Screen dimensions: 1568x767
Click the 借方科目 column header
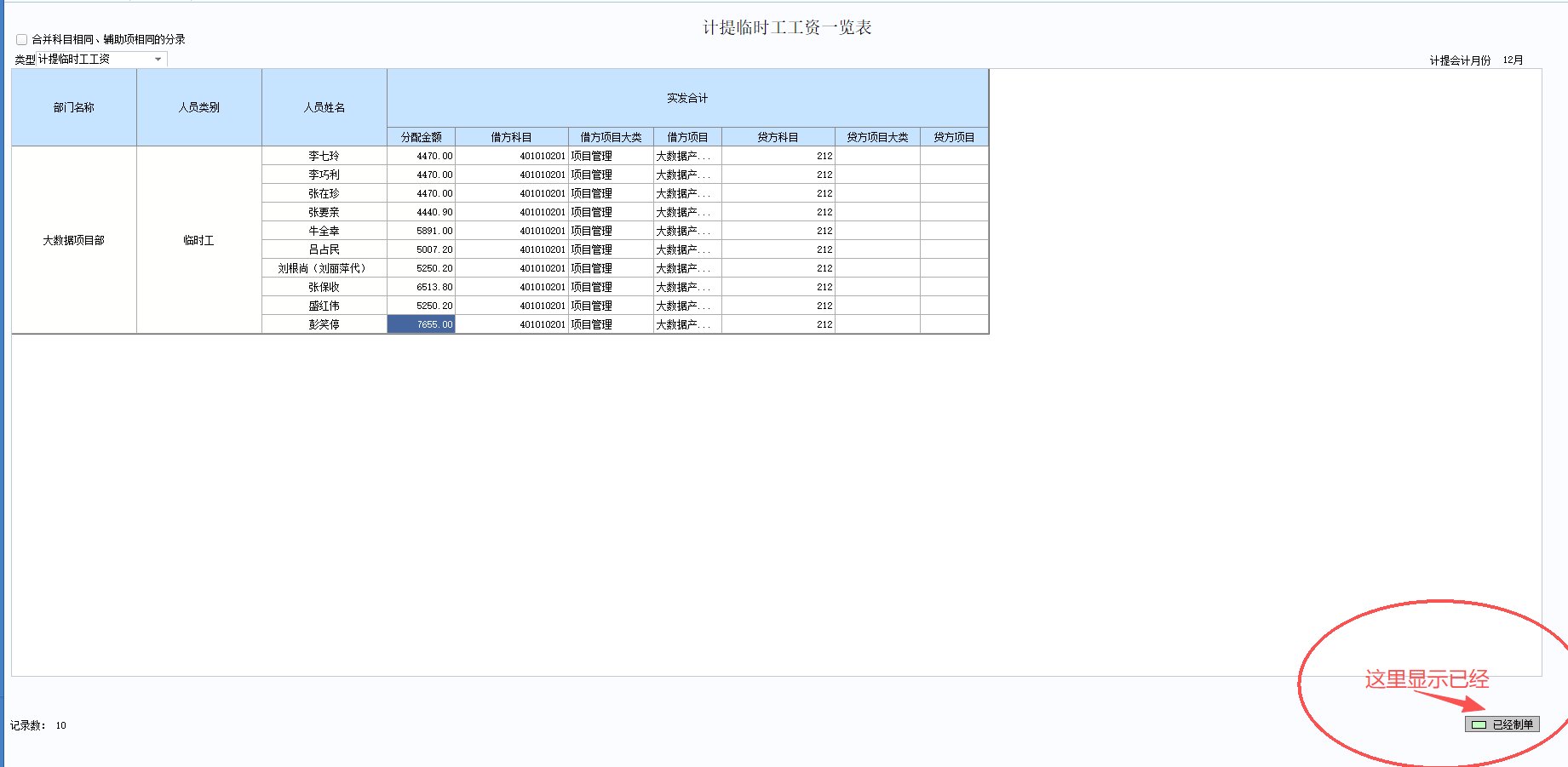click(512, 137)
